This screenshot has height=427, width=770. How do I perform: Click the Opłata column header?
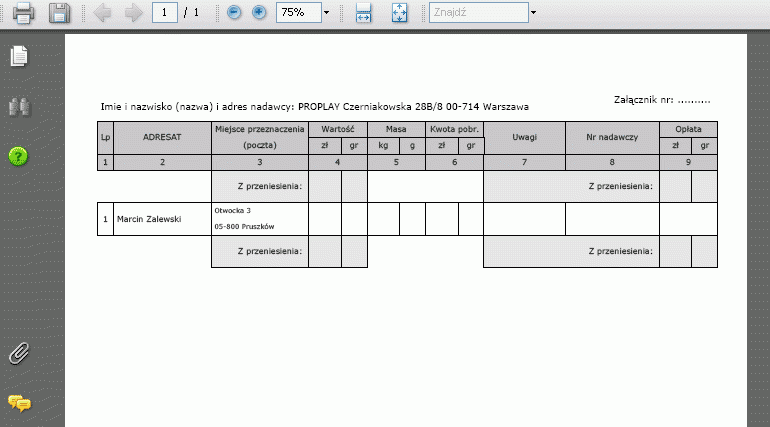tap(688, 130)
